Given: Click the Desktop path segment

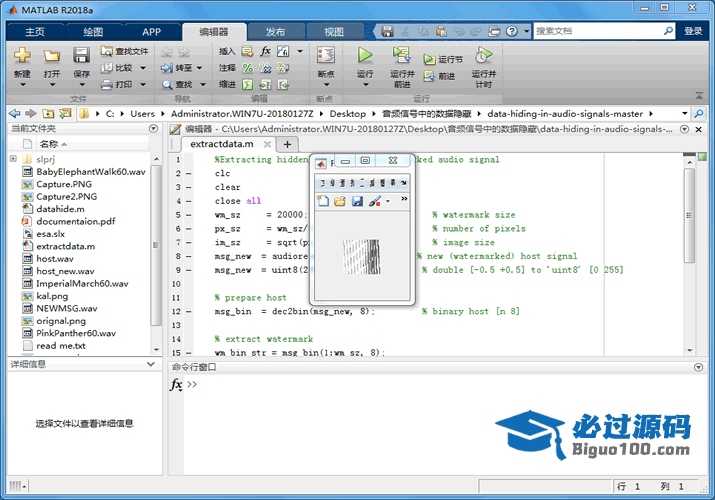Looking at the screenshot, I should (x=347, y=113).
